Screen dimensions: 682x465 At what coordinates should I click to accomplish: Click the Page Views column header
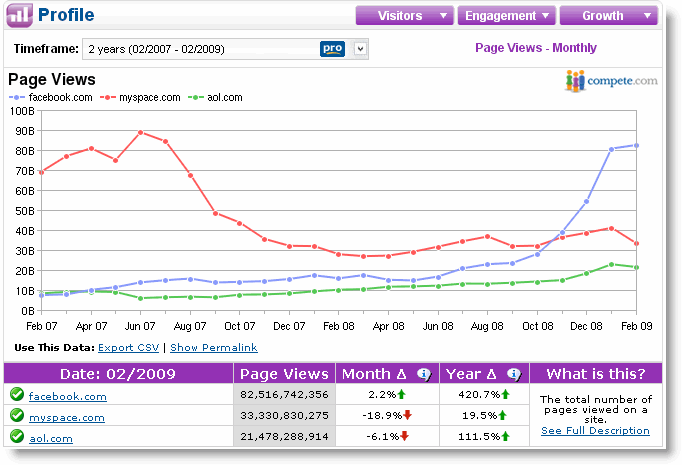284,374
